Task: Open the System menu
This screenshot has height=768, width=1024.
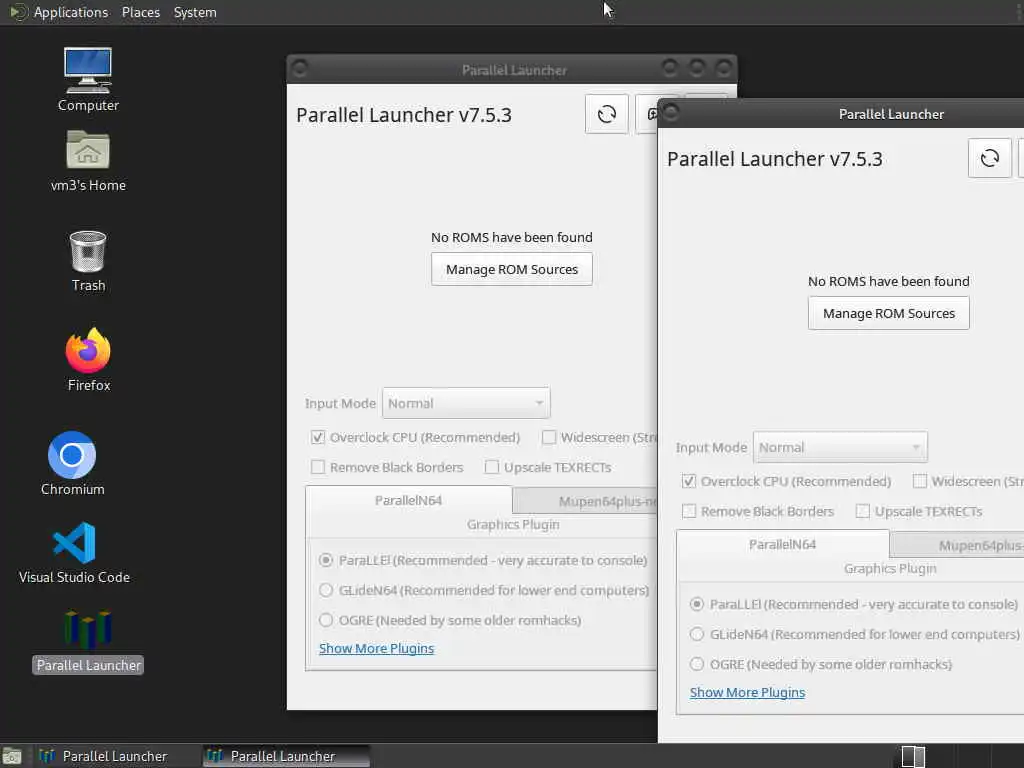Action: pos(195,12)
